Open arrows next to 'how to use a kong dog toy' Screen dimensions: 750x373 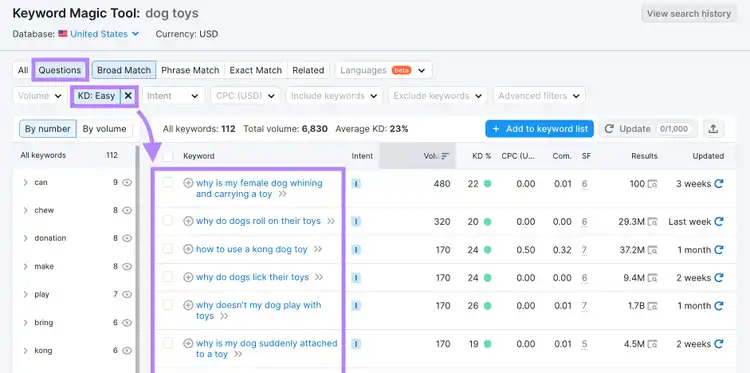coord(318,249)
